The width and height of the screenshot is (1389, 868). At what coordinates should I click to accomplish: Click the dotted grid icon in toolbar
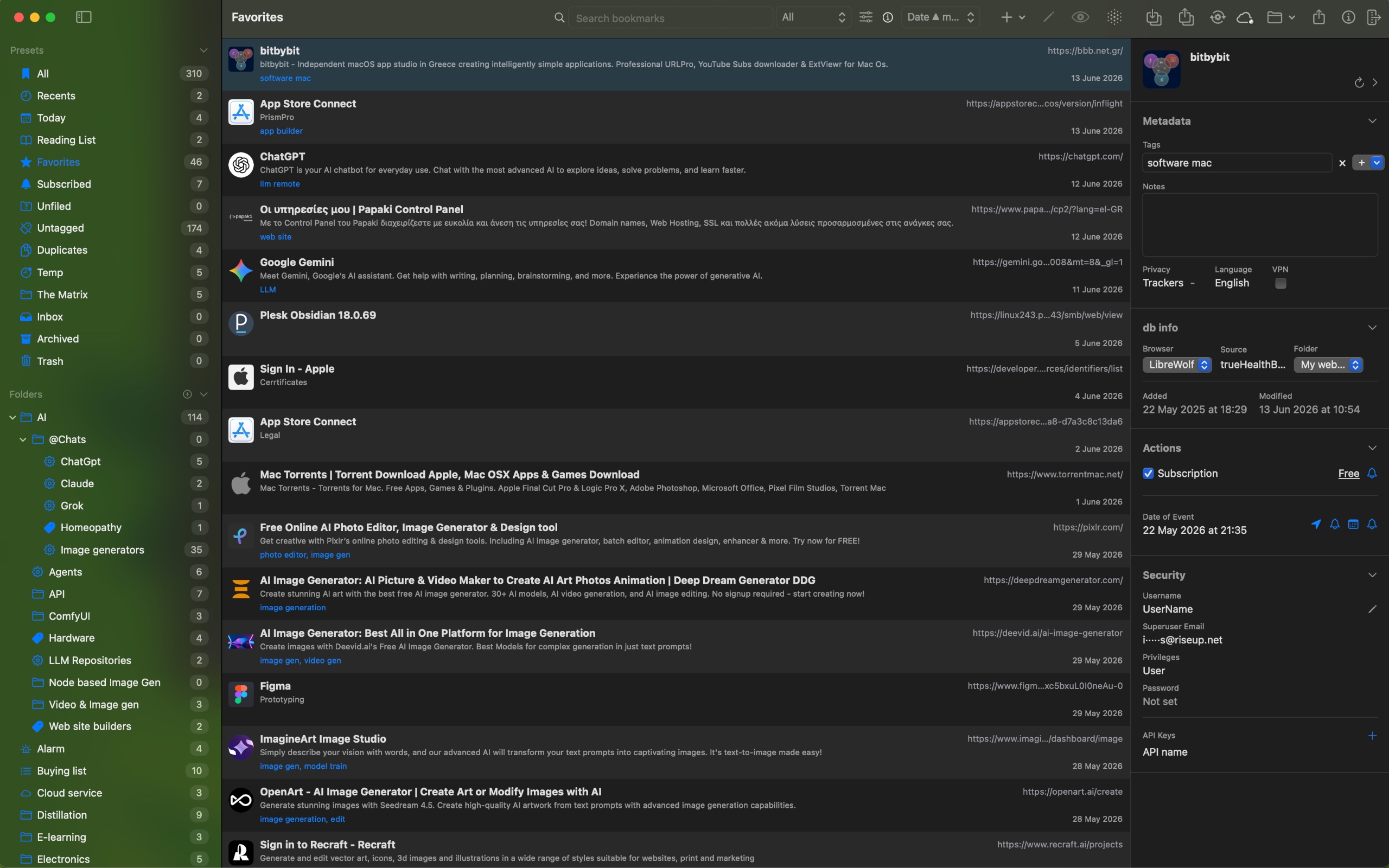1114,17
